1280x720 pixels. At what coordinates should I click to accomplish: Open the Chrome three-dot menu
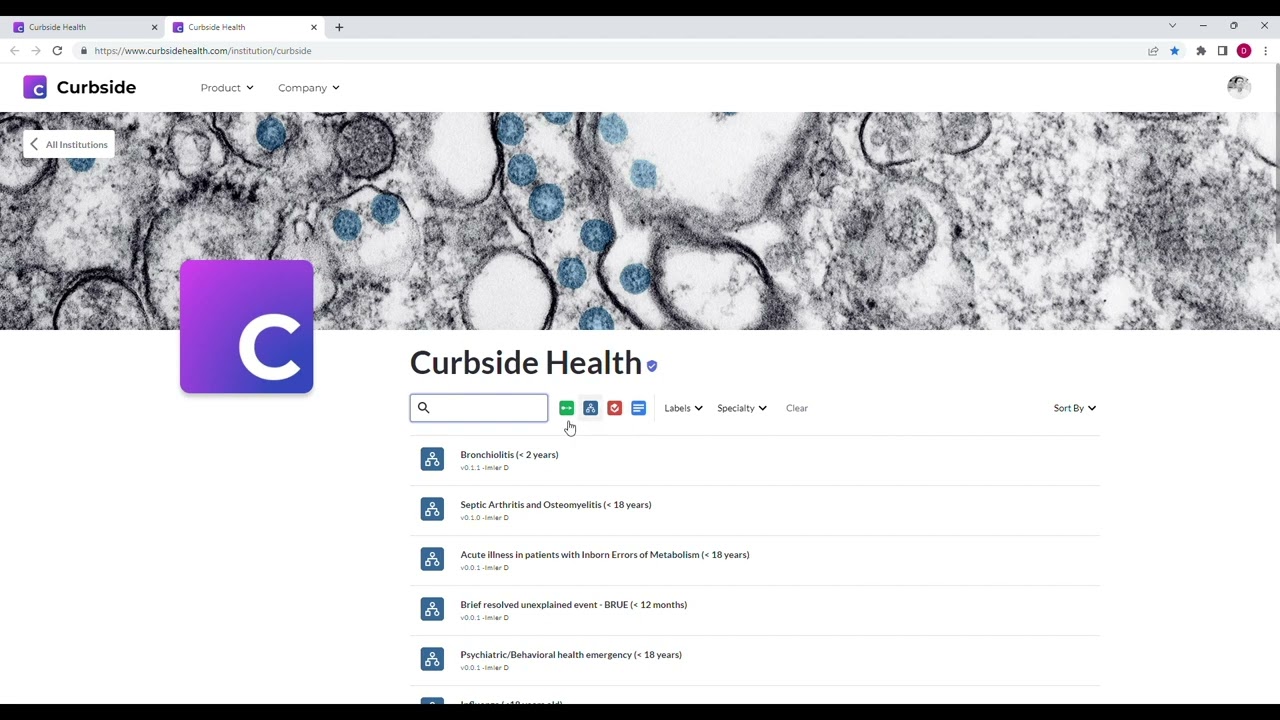coord(1266,51)
